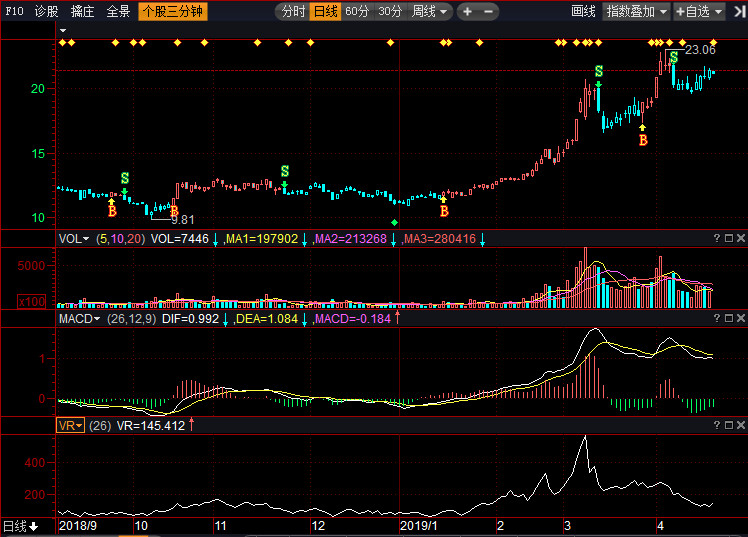Open help for the VOL indicator panel

click(716, 238)
